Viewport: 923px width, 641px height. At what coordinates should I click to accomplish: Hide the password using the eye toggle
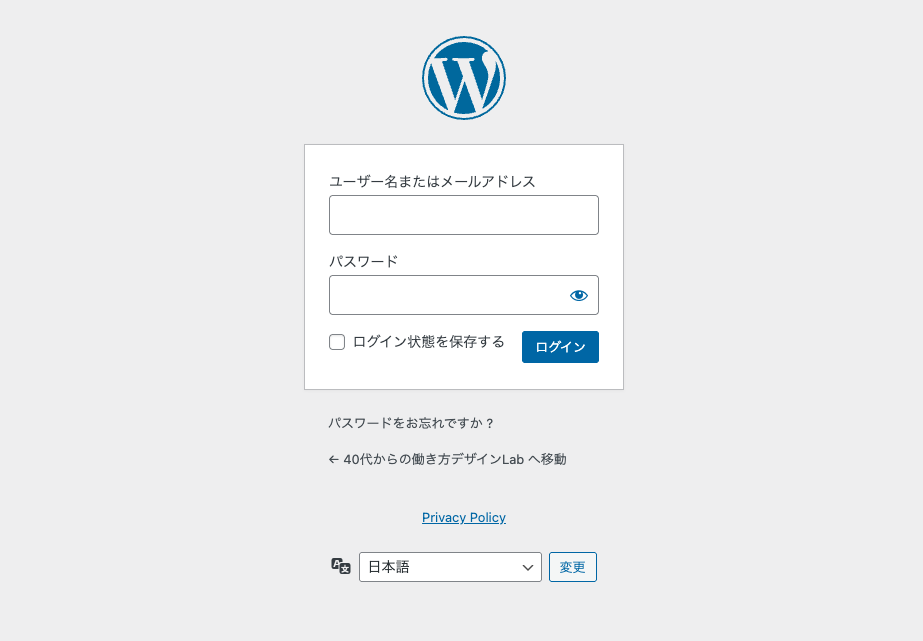581,295
